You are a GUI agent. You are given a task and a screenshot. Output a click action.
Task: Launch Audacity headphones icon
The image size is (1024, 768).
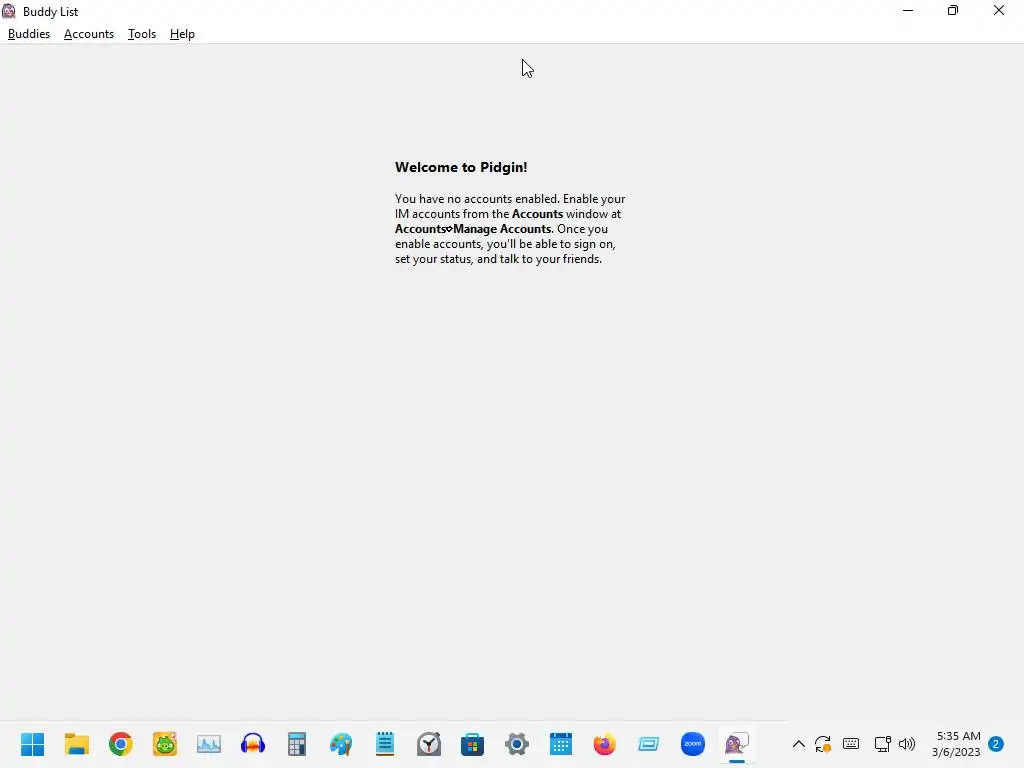point(253,744)
